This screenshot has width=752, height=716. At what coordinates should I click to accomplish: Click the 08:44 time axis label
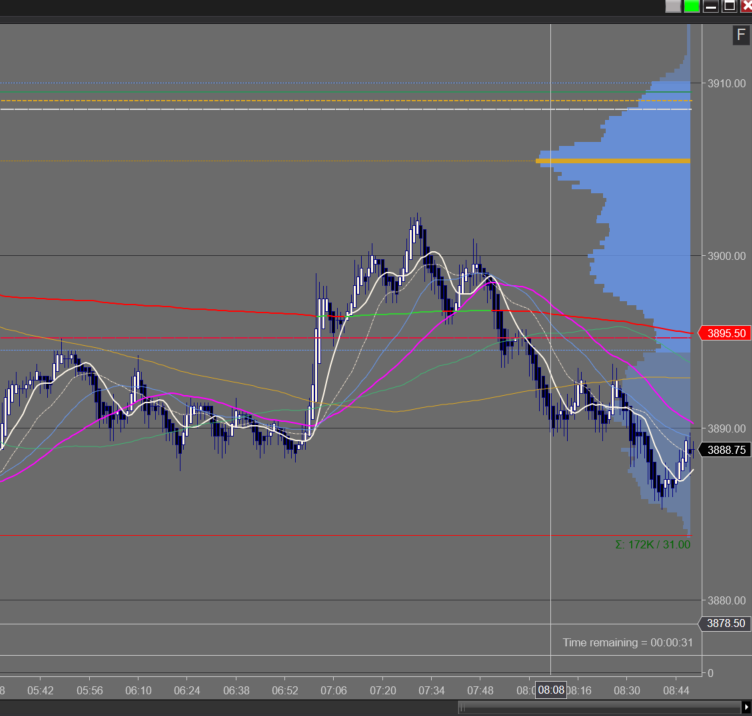tap(676, 691)
